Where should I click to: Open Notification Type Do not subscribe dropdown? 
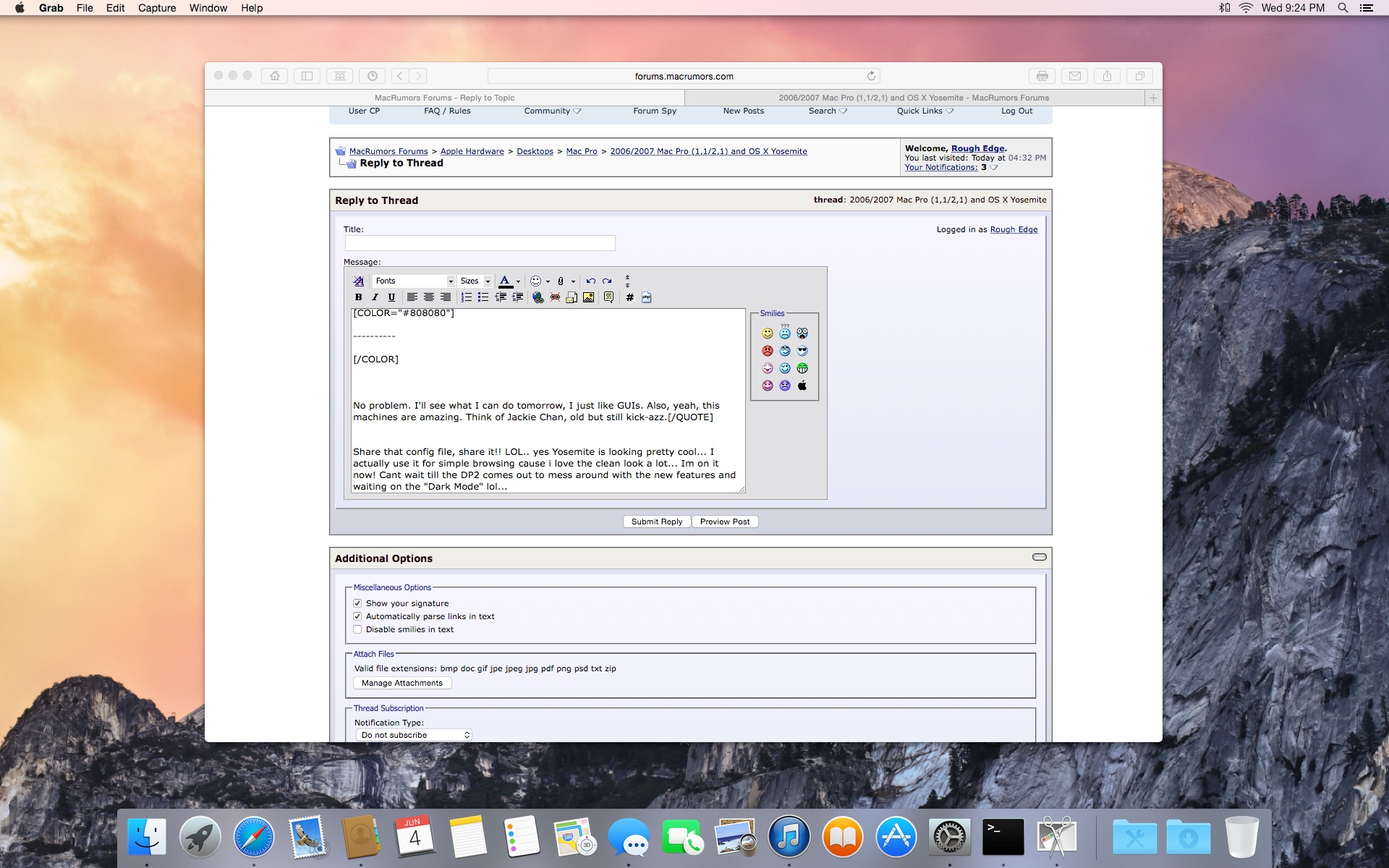414,735
